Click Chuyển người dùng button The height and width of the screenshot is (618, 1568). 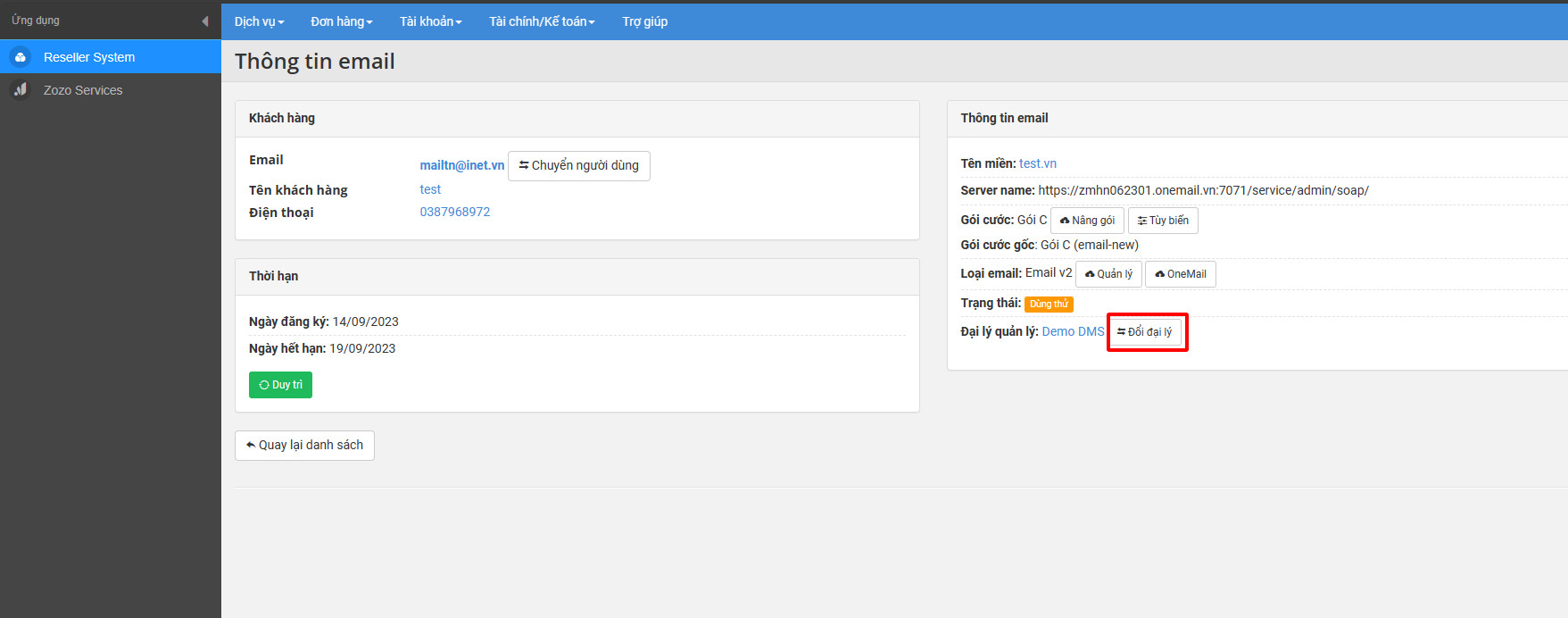click(579, 166)
